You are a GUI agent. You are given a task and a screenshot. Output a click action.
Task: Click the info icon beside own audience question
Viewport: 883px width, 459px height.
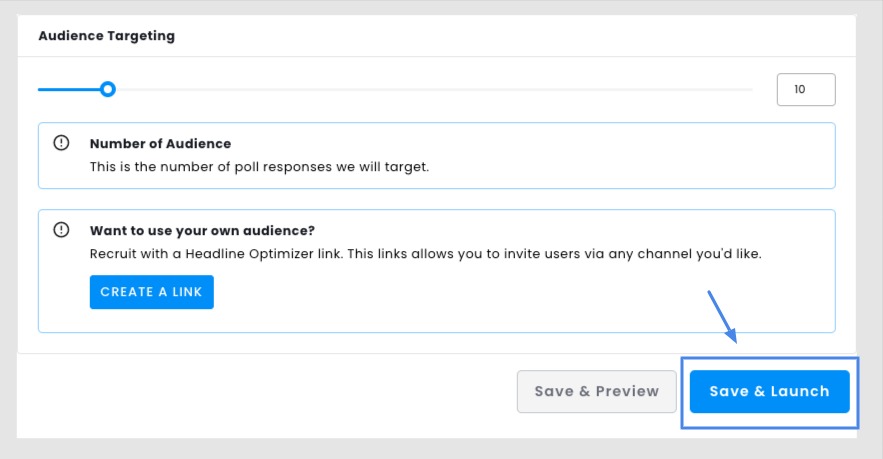(x=61, y=230)
